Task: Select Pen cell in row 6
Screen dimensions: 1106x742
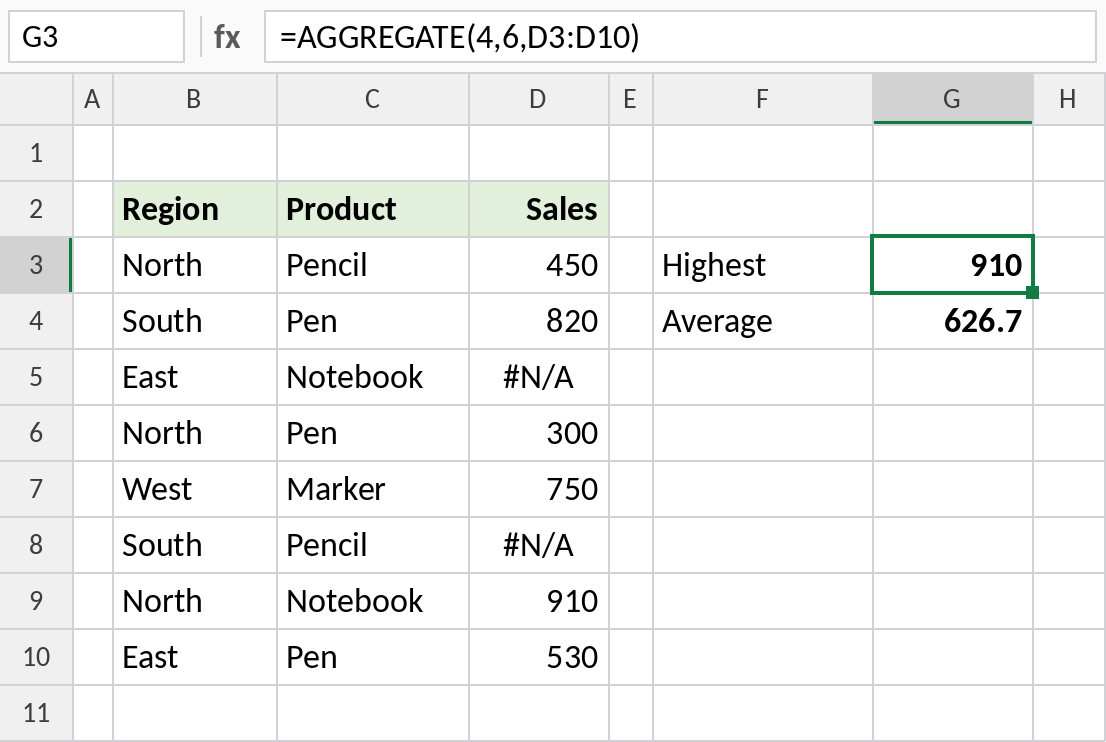Action: (x=372, y=433)
